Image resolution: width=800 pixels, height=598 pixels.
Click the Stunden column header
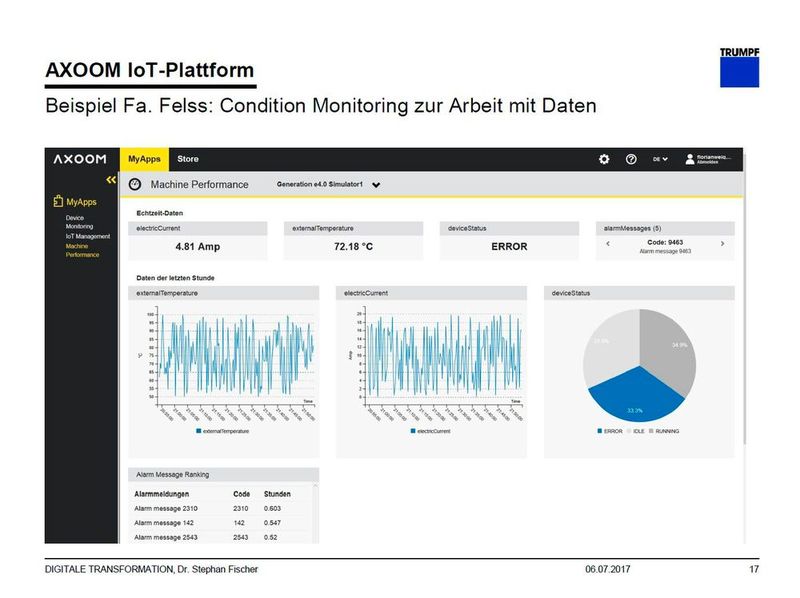[277, 494]
